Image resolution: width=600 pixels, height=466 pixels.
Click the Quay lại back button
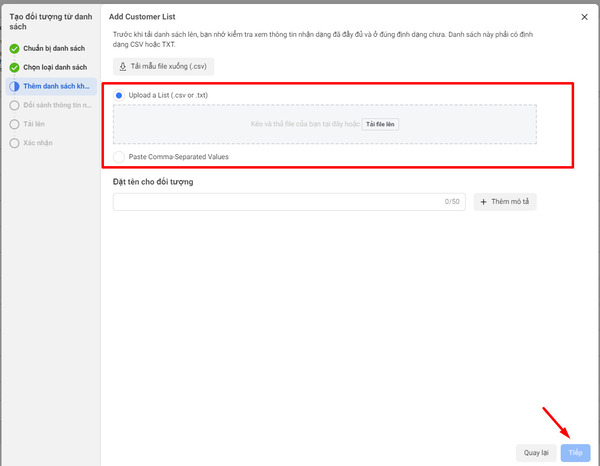[536, 452]
